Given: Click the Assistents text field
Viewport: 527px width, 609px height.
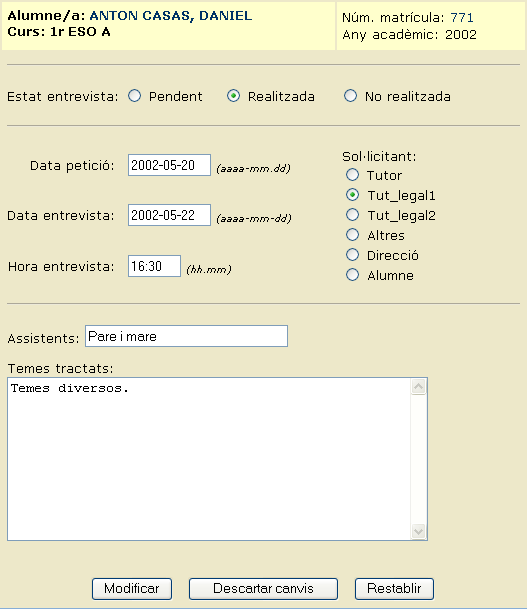Looking at the screenshot, I should (x=186, y=336).
